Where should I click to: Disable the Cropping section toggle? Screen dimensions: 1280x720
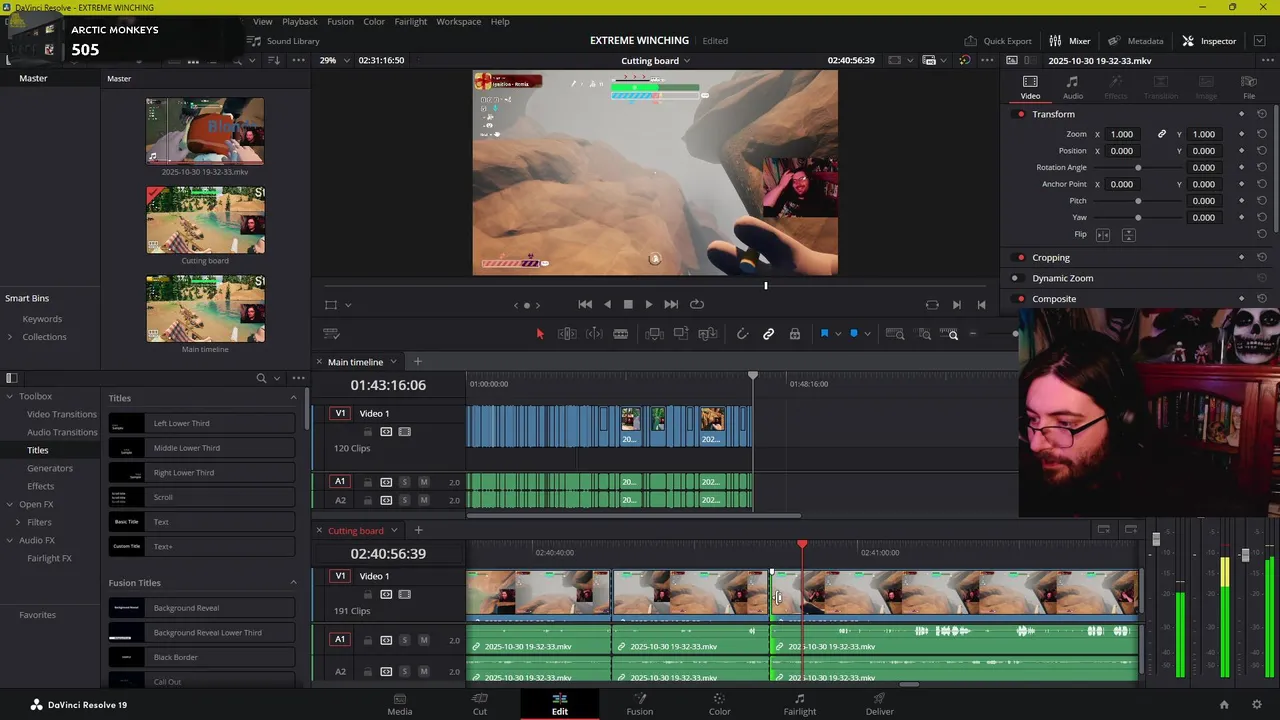tap(1020, 258)
